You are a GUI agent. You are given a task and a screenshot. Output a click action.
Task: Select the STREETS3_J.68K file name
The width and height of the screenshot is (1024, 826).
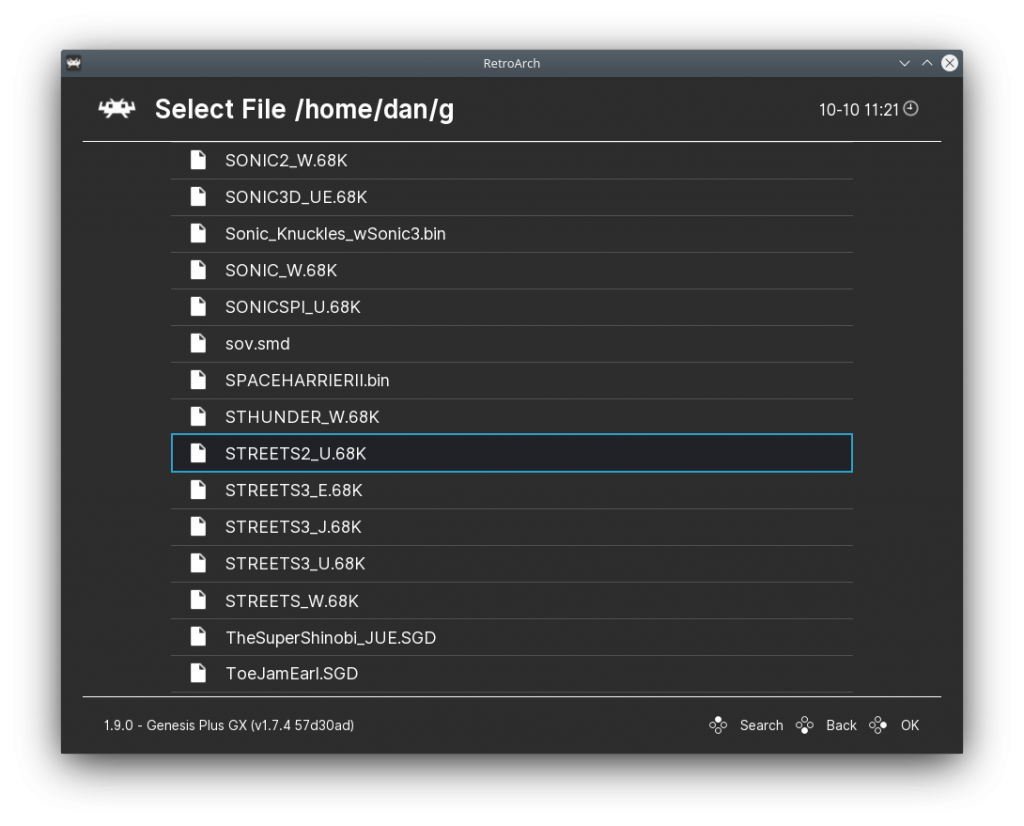293,527
